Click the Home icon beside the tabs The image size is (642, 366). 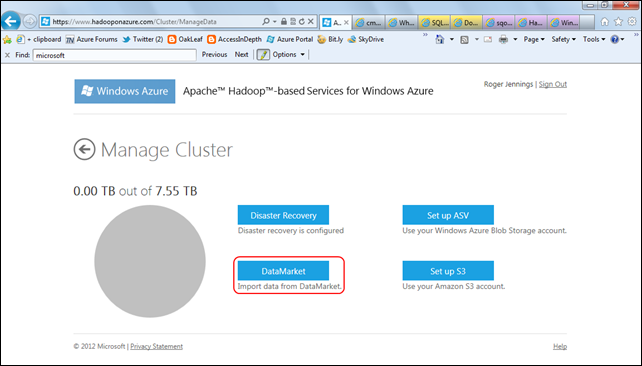(x=605, y=22)
